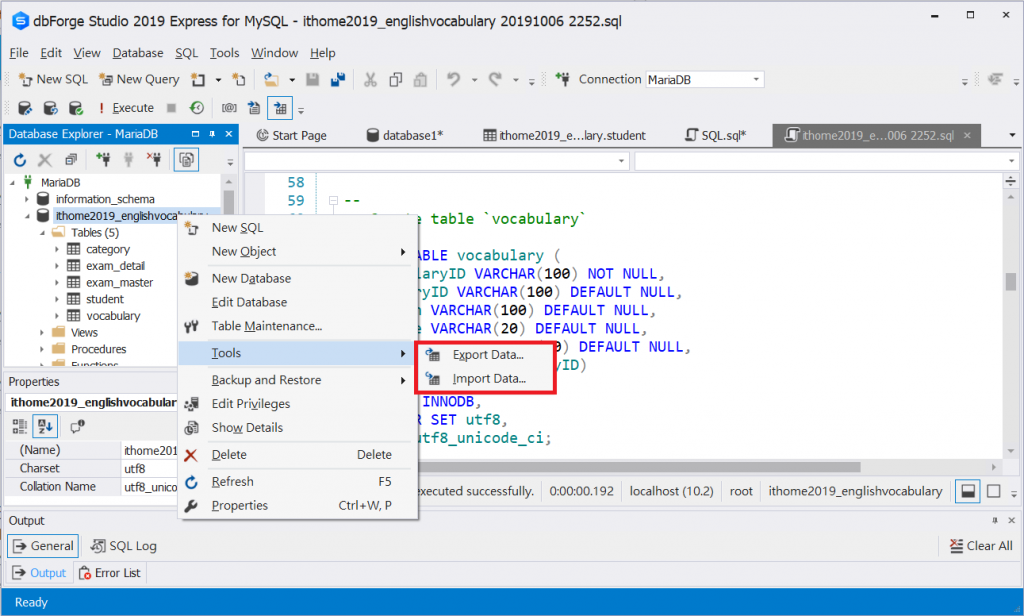
Task: Click the Add new file icon
Action: click(x=239, y=80)
